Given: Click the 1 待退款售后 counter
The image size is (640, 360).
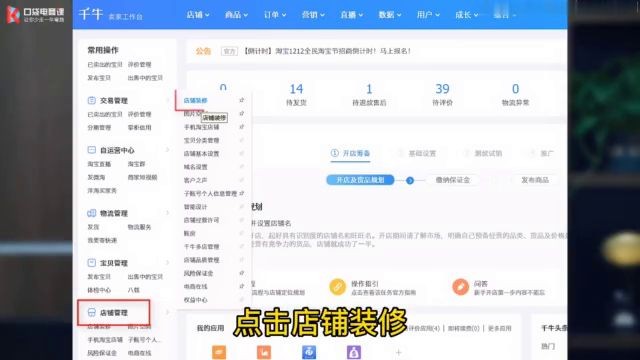Looking at the screenshot, I should (369, 94).
